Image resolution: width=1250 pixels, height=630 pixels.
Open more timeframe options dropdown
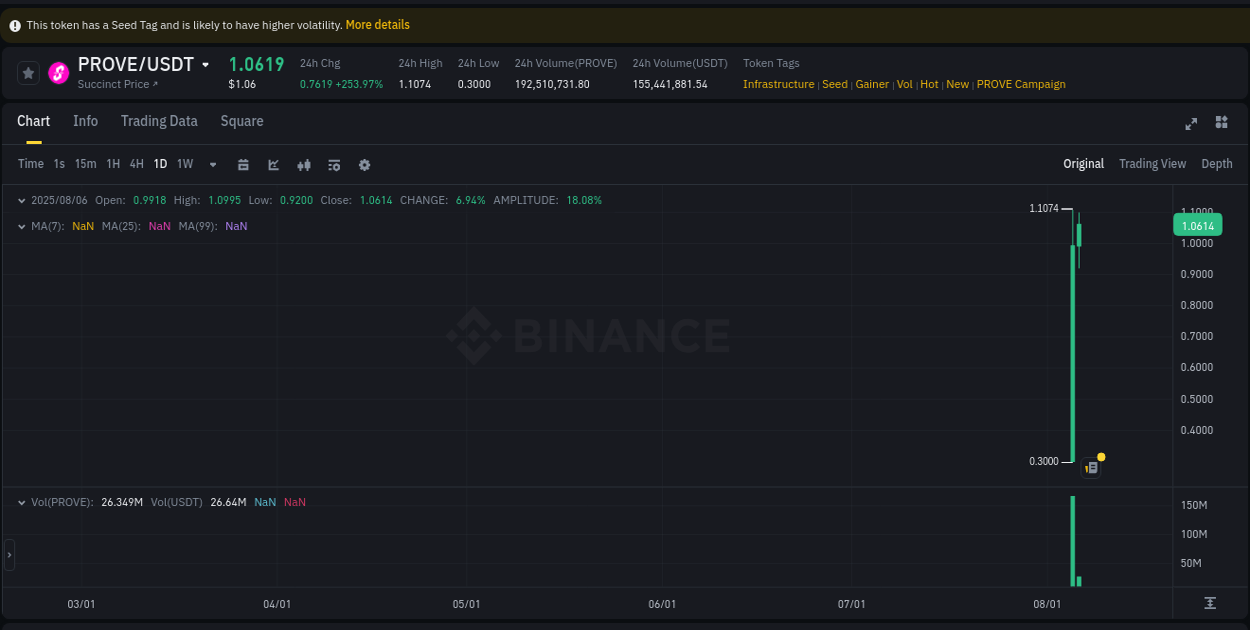coord(212,164)
